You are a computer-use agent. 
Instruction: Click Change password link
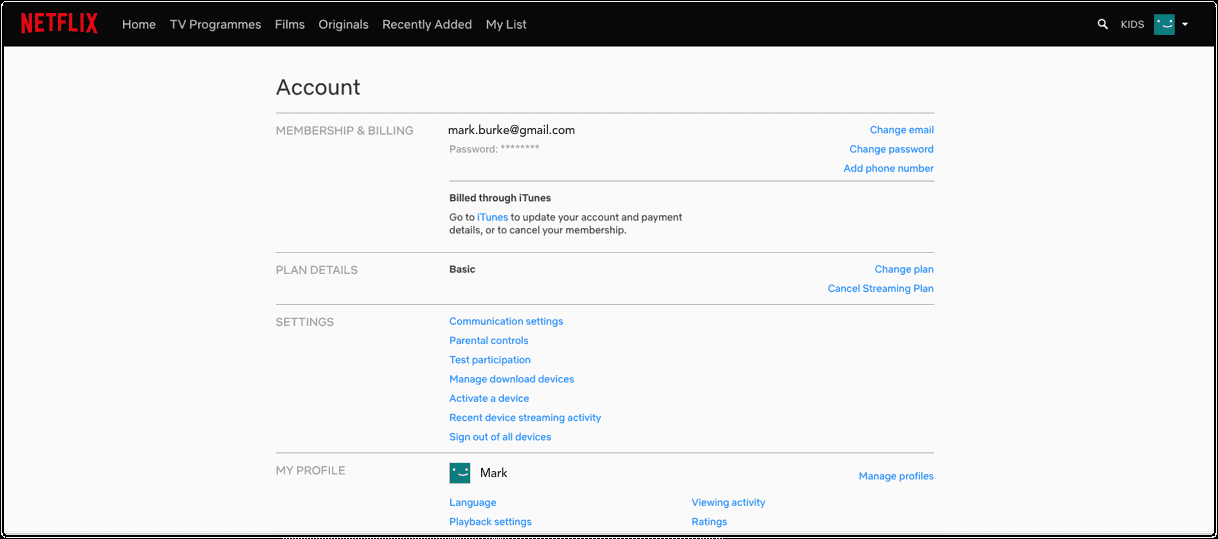tap(892, 149)
